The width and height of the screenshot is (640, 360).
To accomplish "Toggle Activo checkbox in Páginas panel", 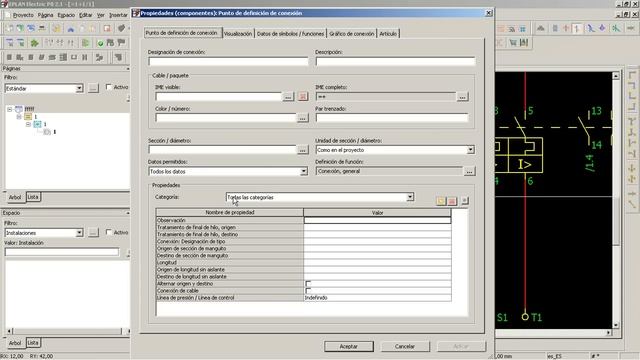I will coord(109,87).
